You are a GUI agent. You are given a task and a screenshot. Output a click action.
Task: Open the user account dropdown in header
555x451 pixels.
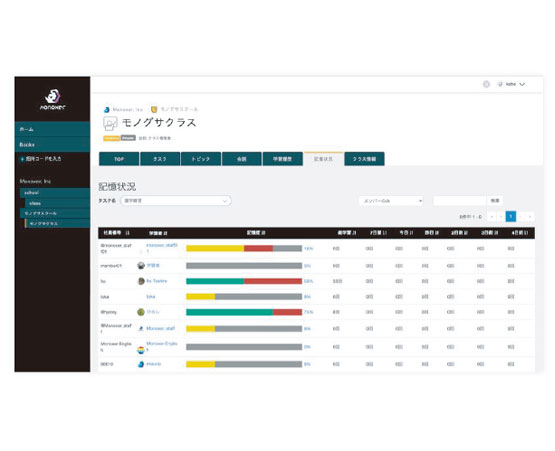point(511,84)
